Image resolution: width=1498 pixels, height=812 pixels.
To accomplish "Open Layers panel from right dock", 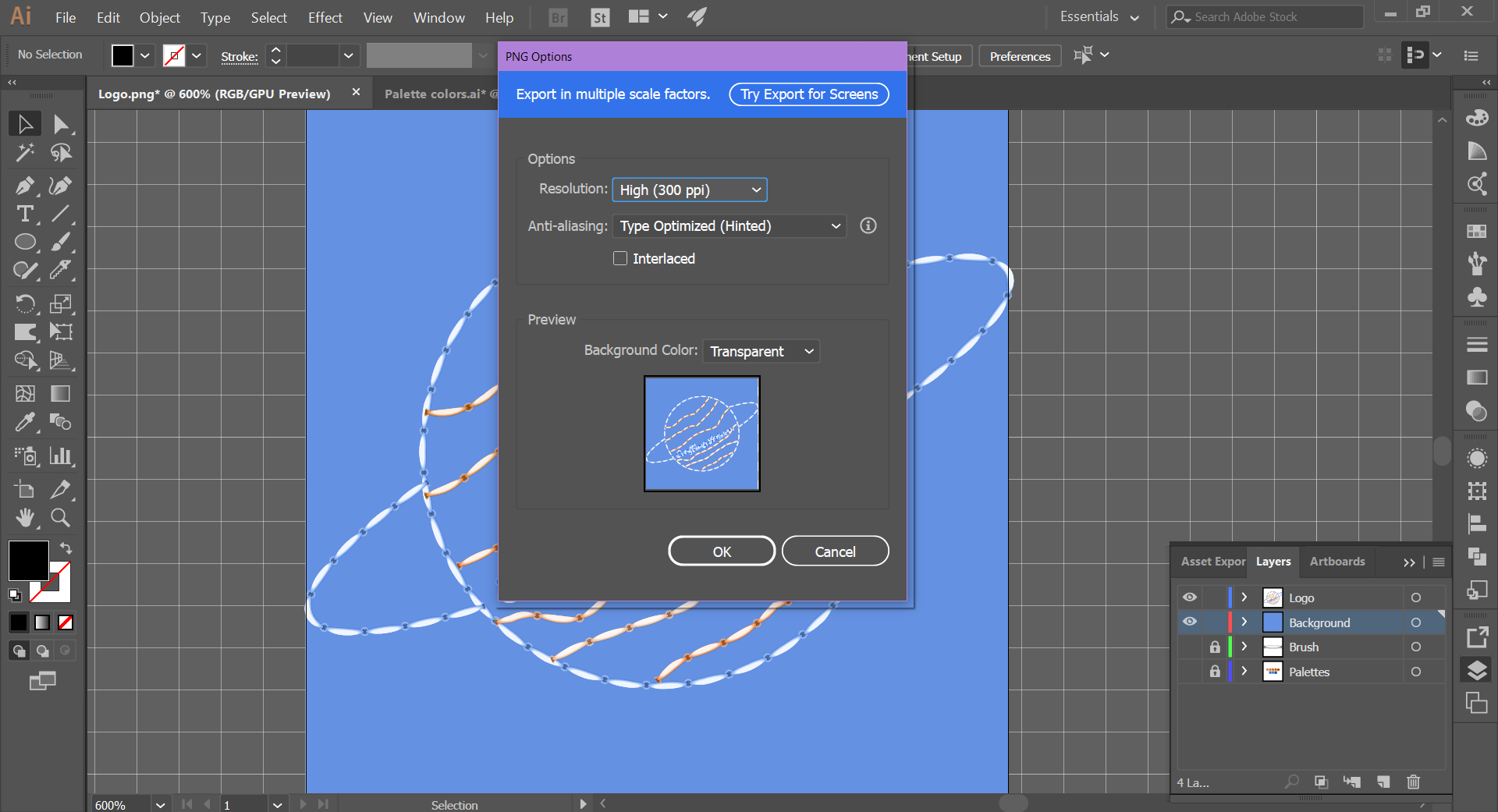I will pos(1477,670).
